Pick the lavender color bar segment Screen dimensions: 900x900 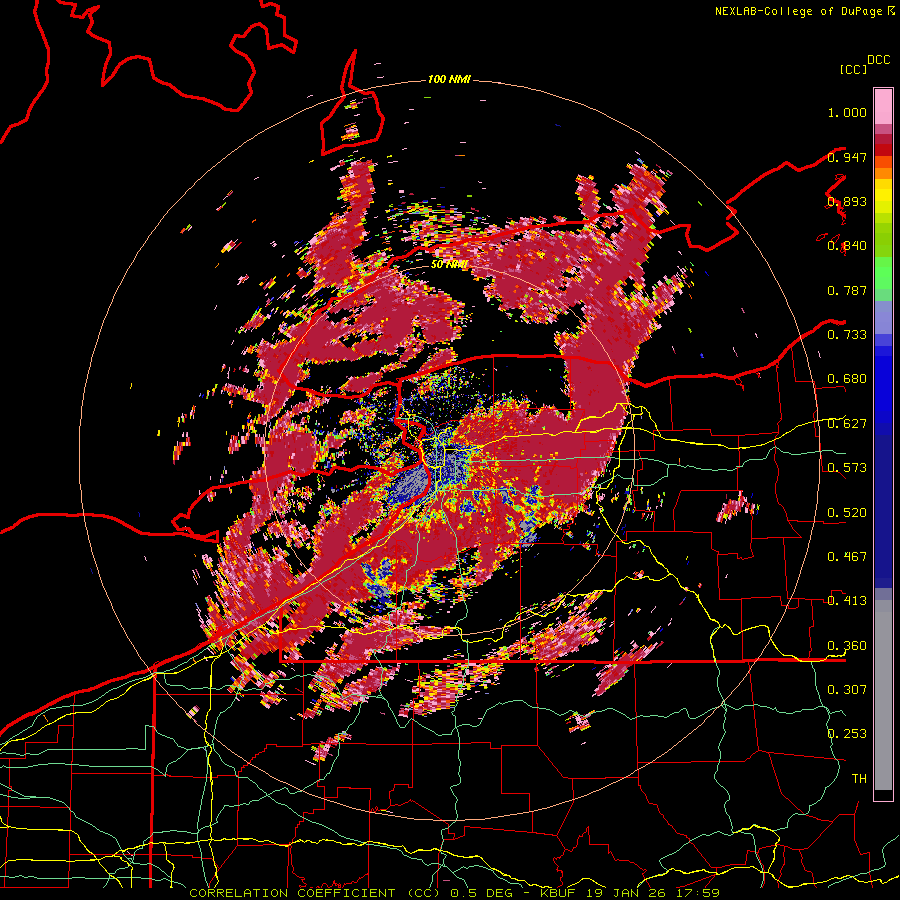(883, 318)
